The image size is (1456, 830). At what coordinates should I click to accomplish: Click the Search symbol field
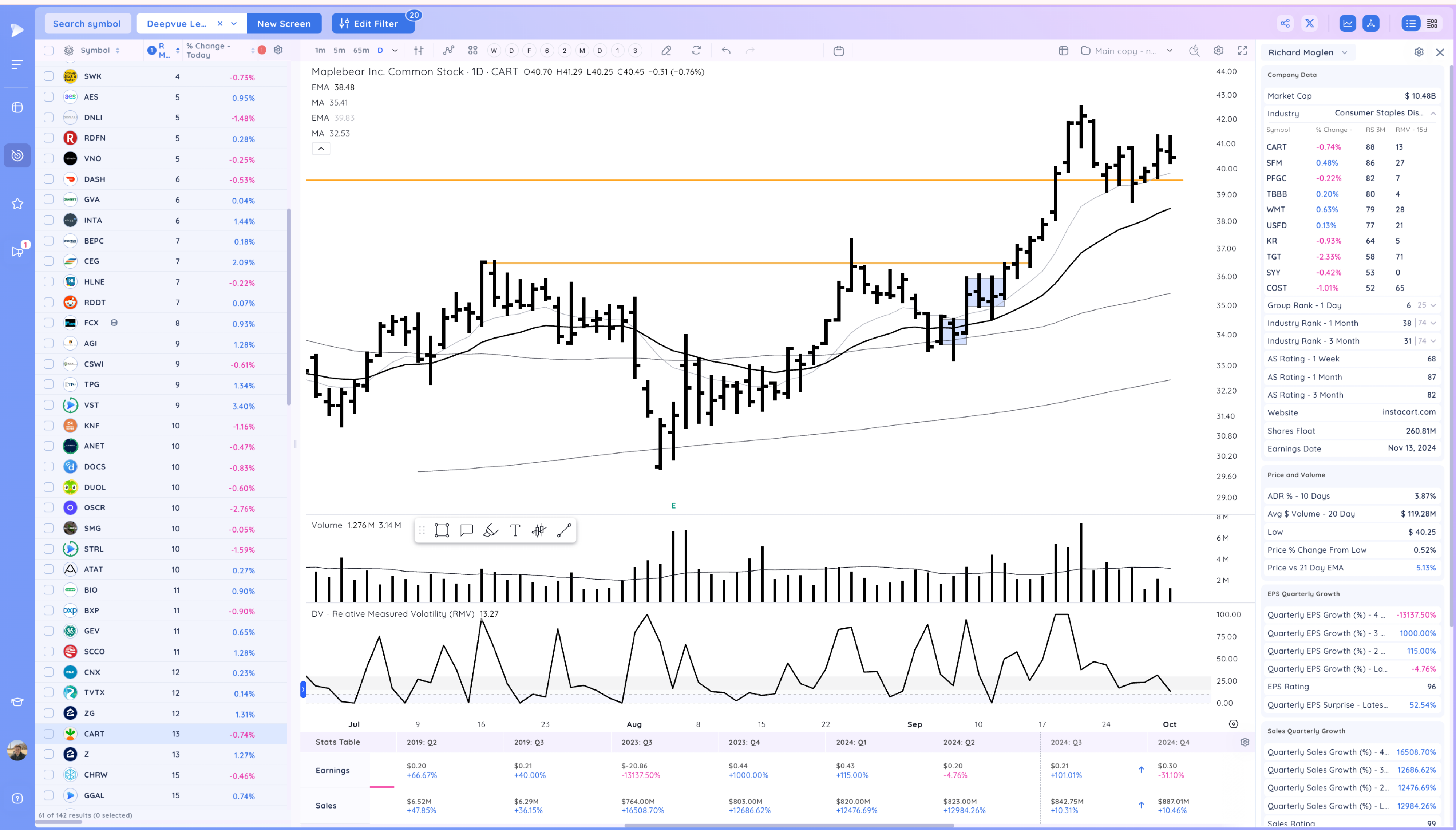tap(87, 24)
